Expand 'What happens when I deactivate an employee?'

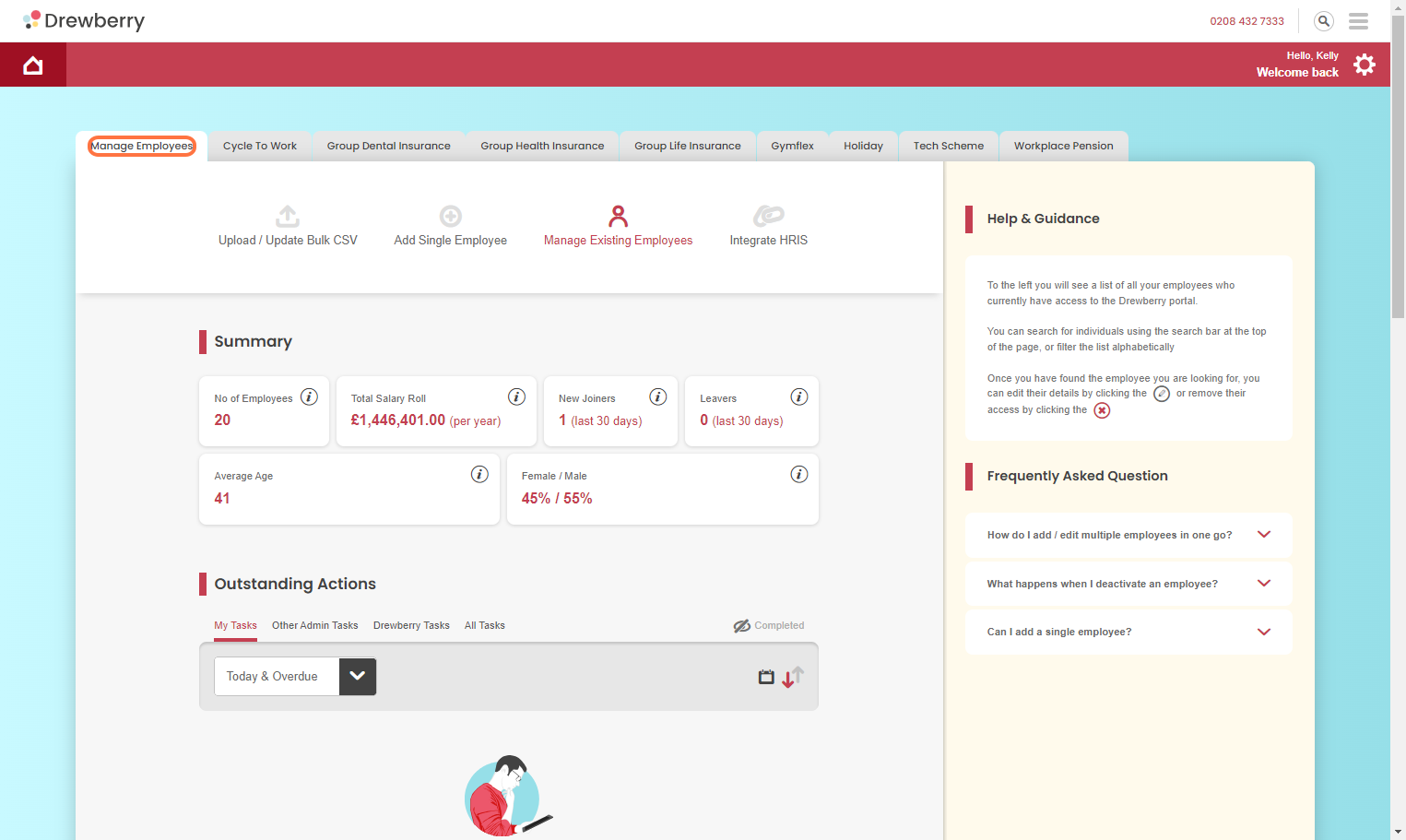pyautogui.click(x=1128, y=584)
